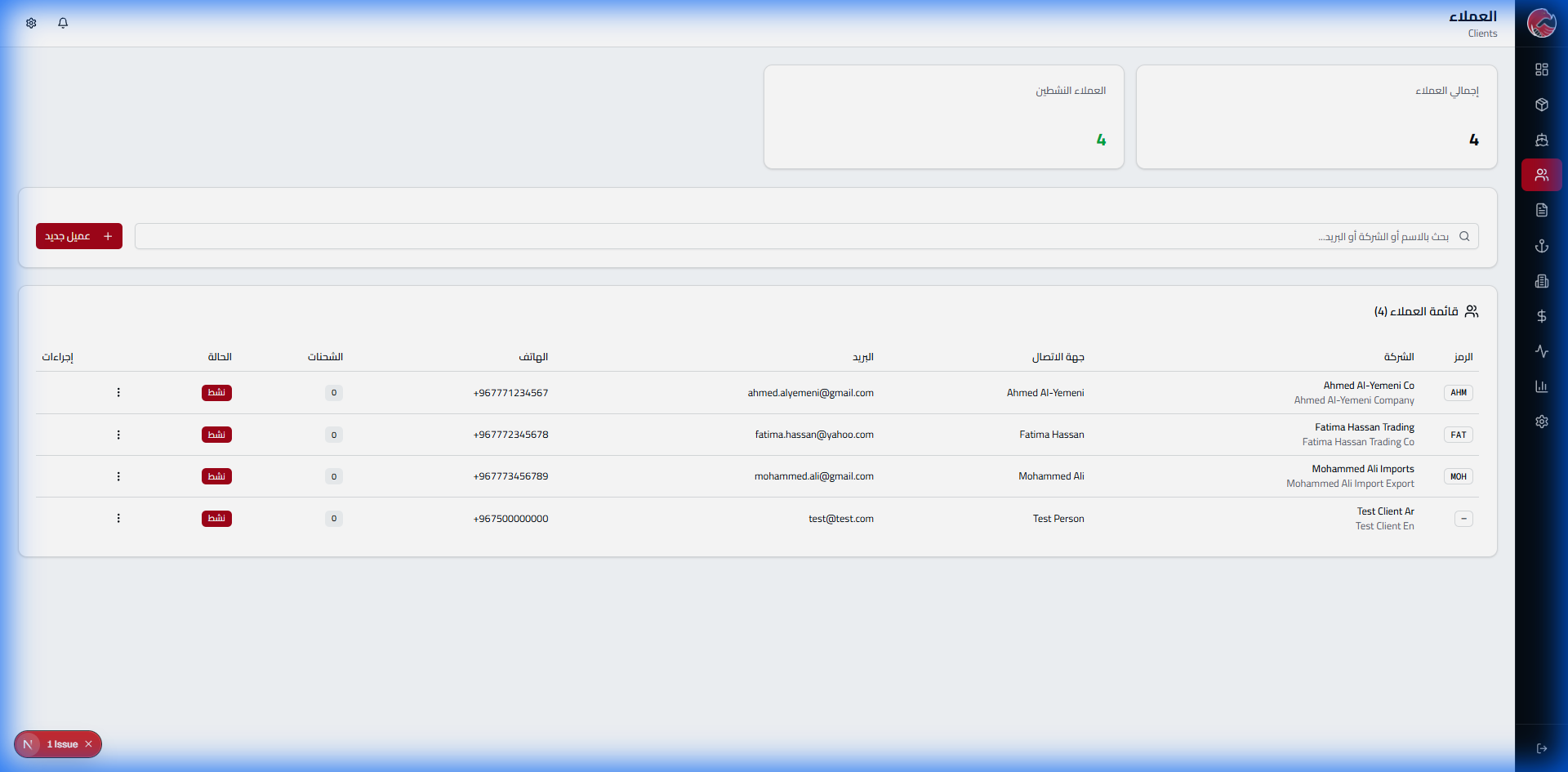Open the dollar sign finance icon
The image size is (1568, 772).
[1541, 316]
